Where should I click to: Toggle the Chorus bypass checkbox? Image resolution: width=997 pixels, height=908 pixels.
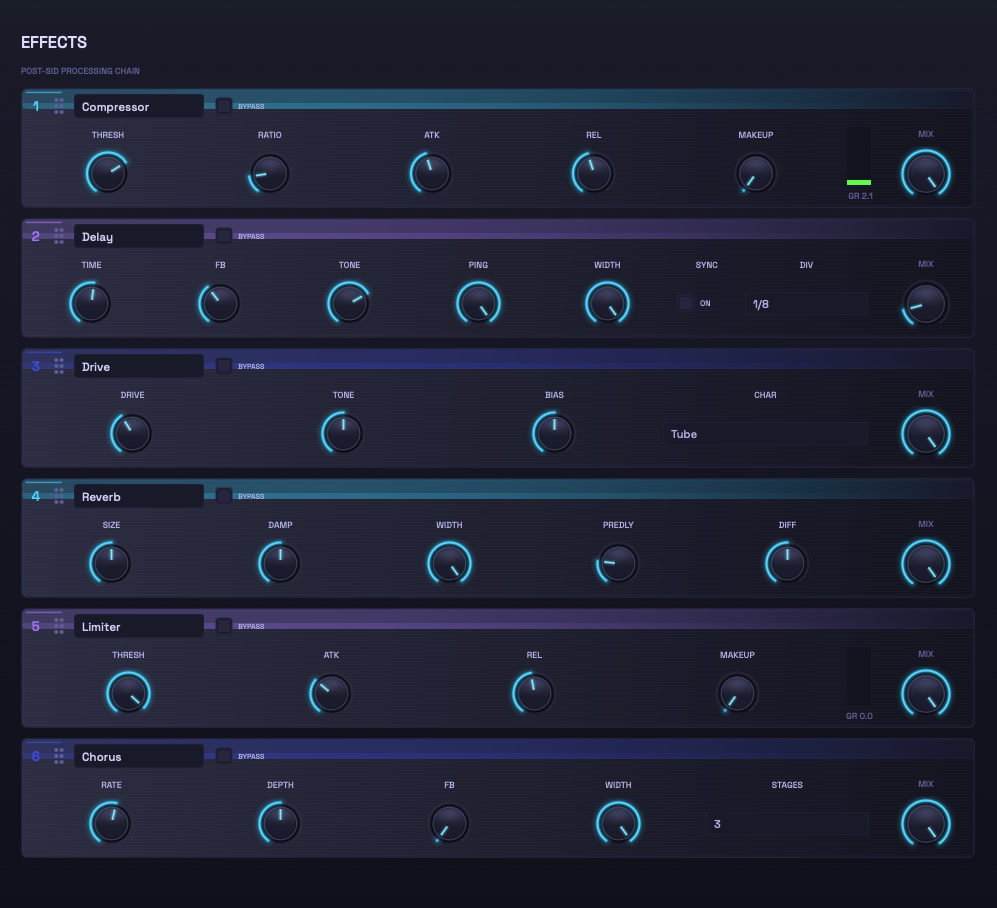[x=224, y=755]
